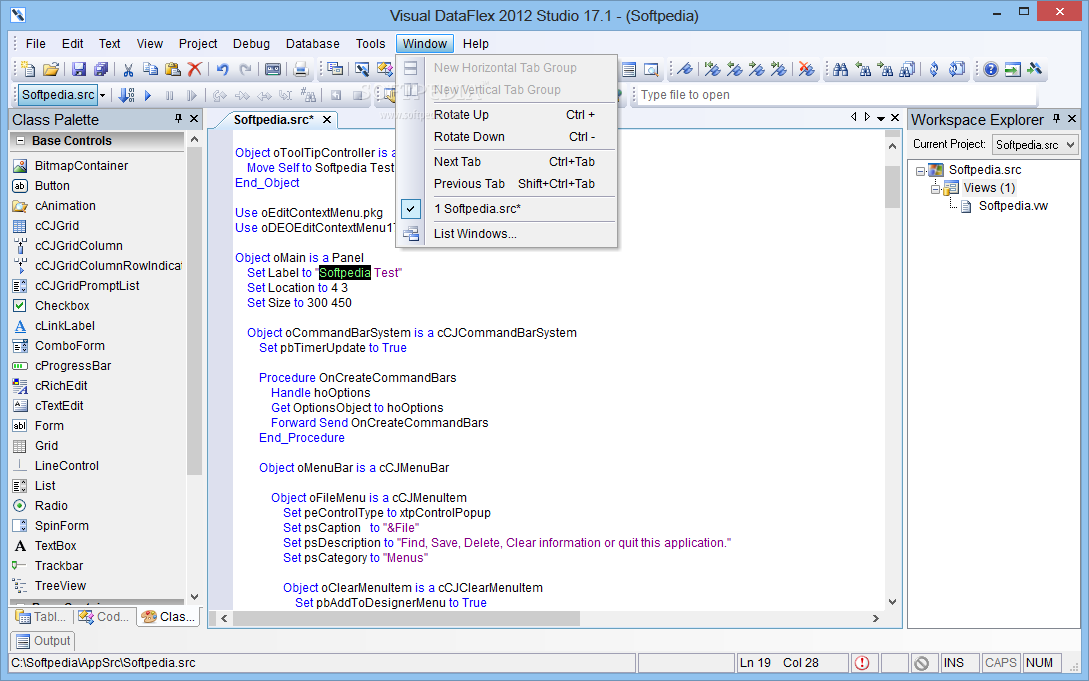Click the Save floppy disk icon

[78, 69]
